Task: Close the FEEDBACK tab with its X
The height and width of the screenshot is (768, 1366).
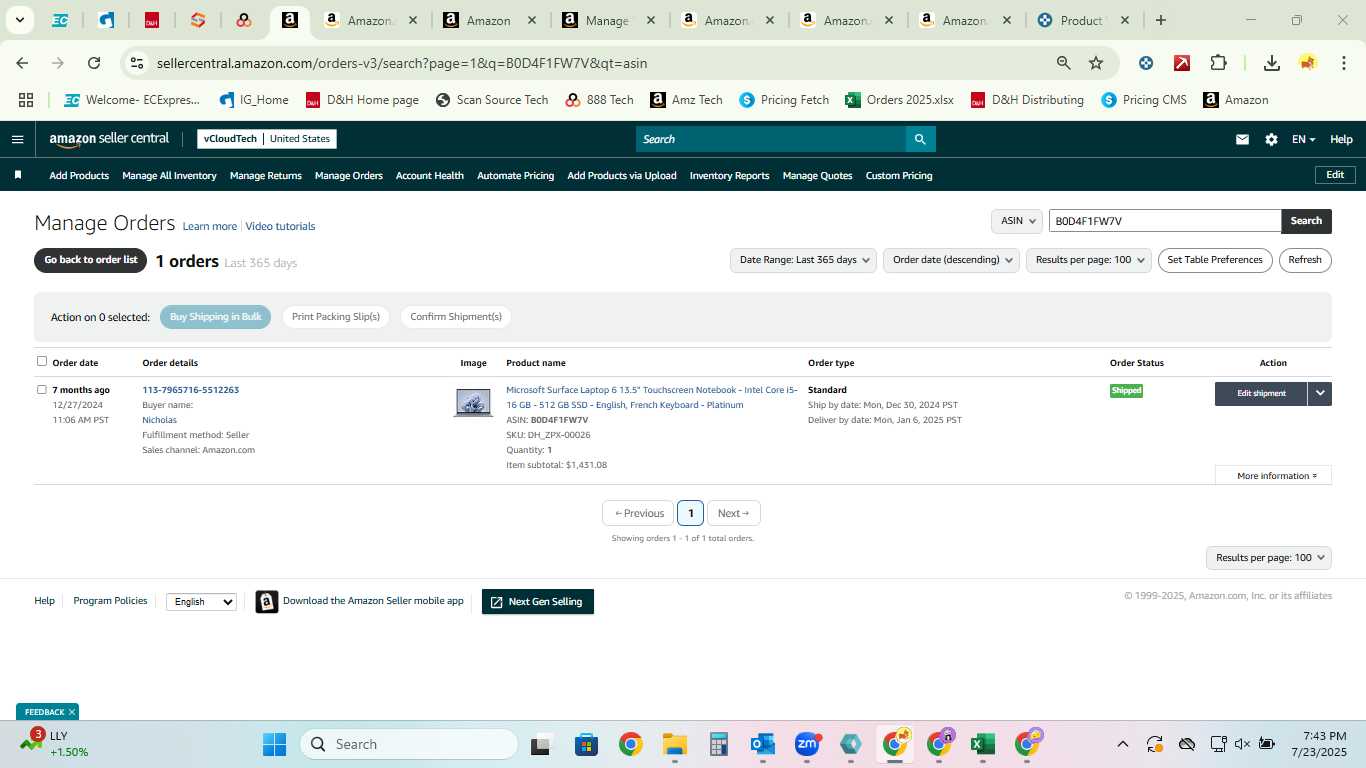Action: click(x=72, y=712)
